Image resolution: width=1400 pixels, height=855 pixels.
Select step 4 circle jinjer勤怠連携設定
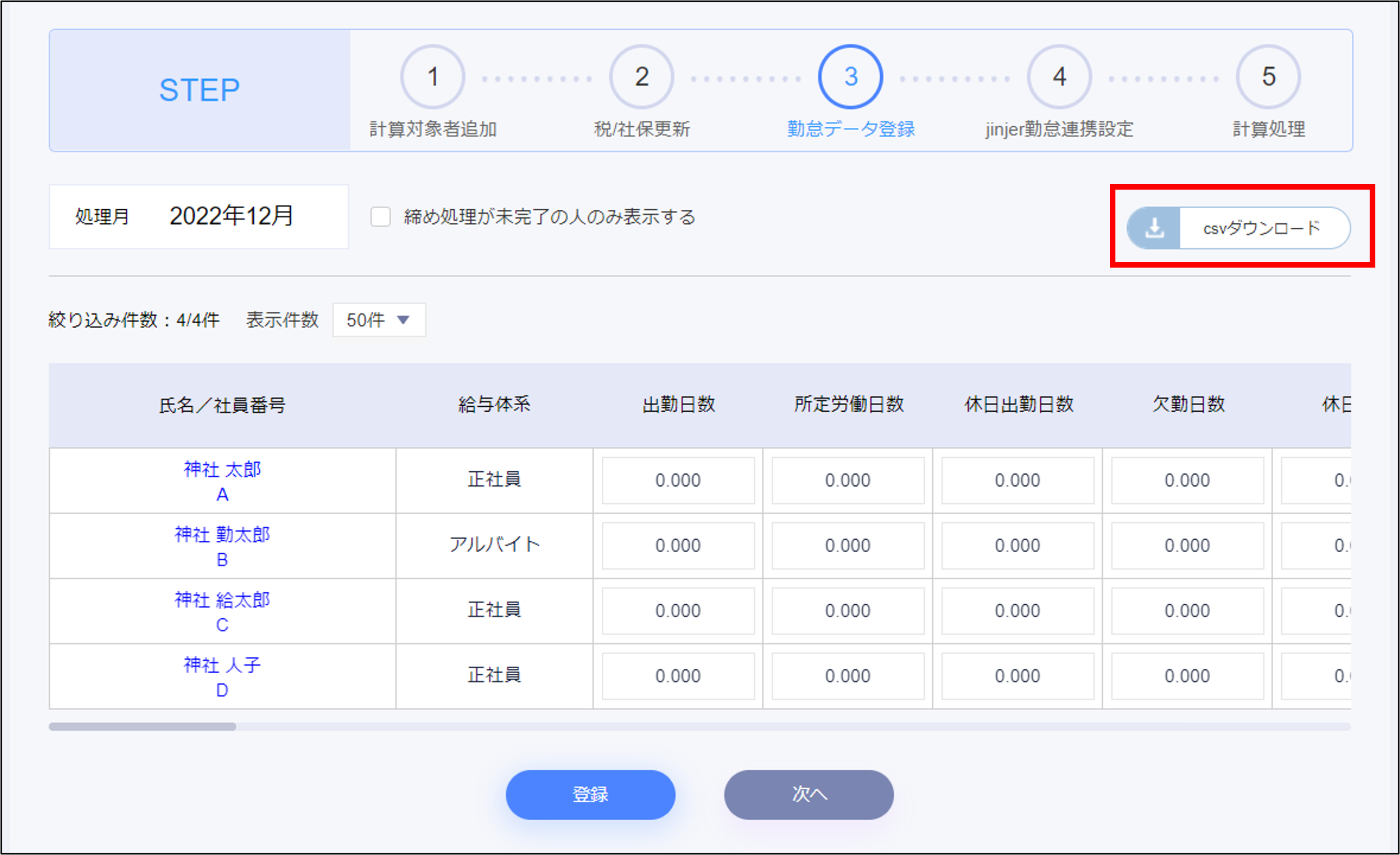coord(1059,77)
